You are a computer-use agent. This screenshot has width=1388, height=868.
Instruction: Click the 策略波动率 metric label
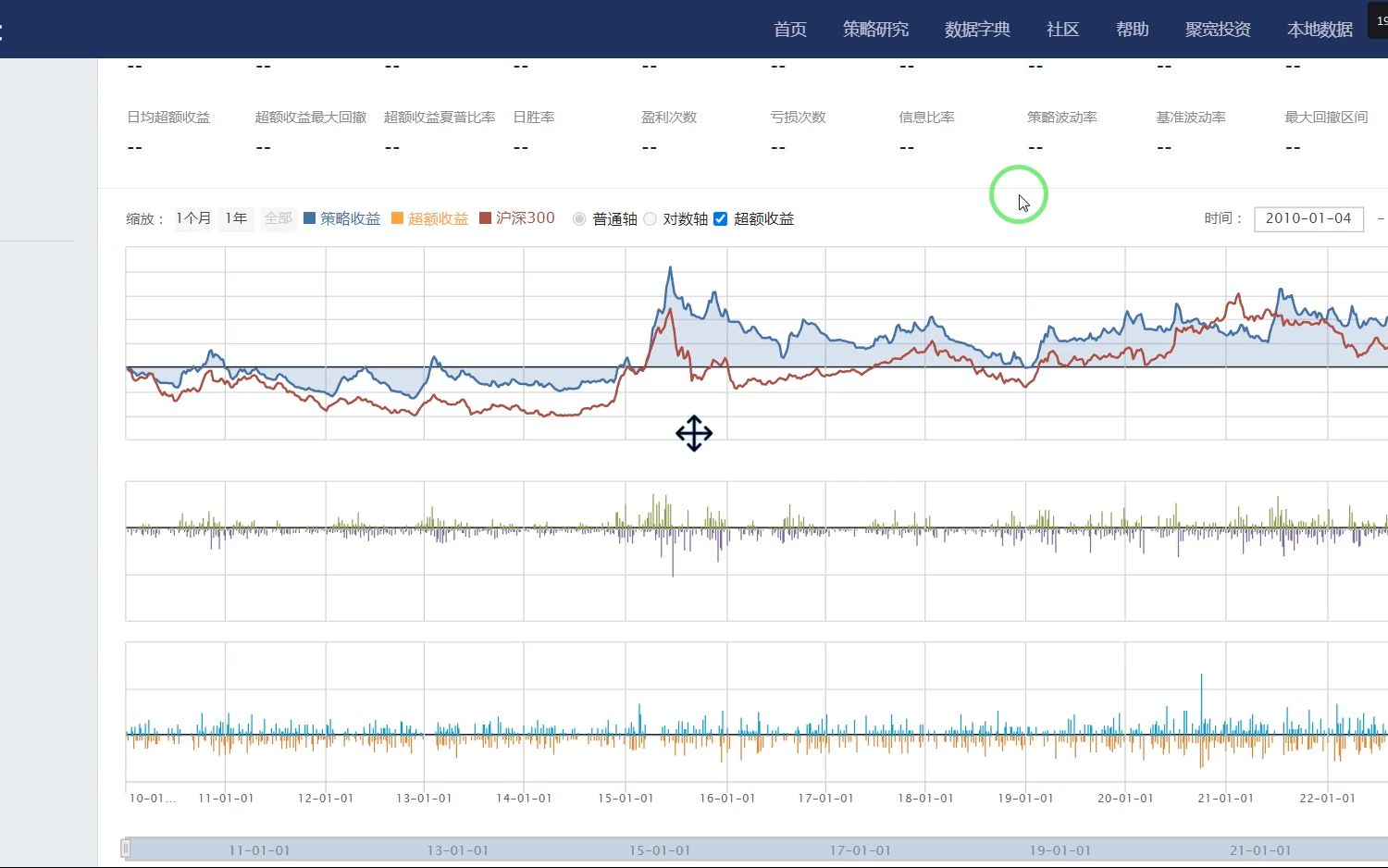click(x=1062, y=118)
